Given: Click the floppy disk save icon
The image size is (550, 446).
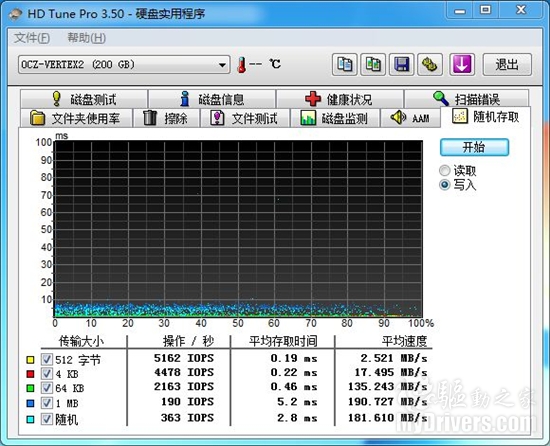Looking at the screenshot, I should point(402,65).
